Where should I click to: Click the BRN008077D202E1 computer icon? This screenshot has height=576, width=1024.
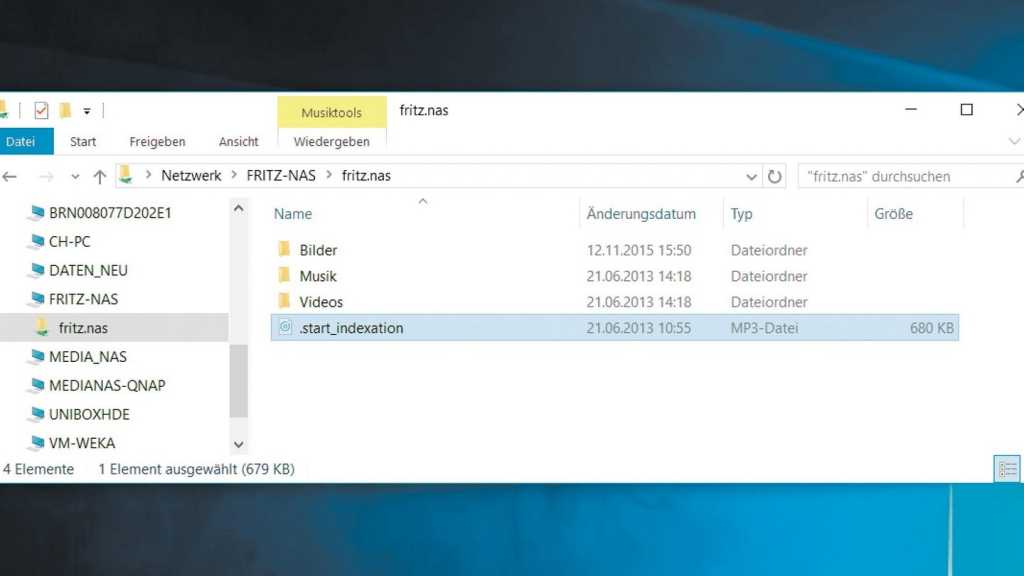[37, 213]
